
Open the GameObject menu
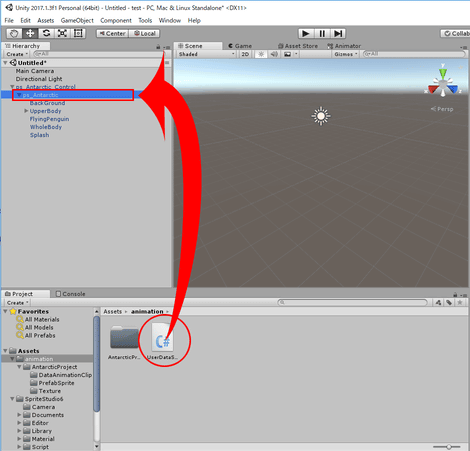coord(77,20)
